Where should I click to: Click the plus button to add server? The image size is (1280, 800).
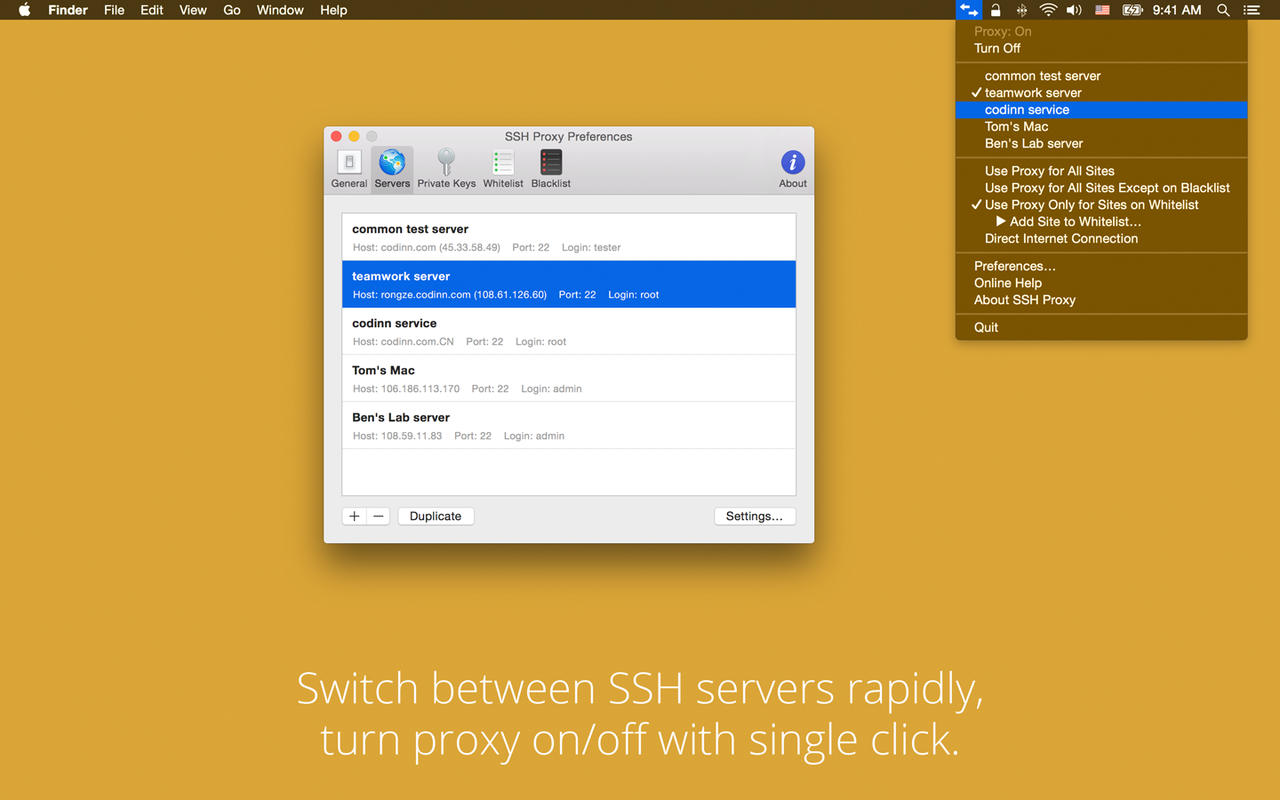tap(354, 516)
